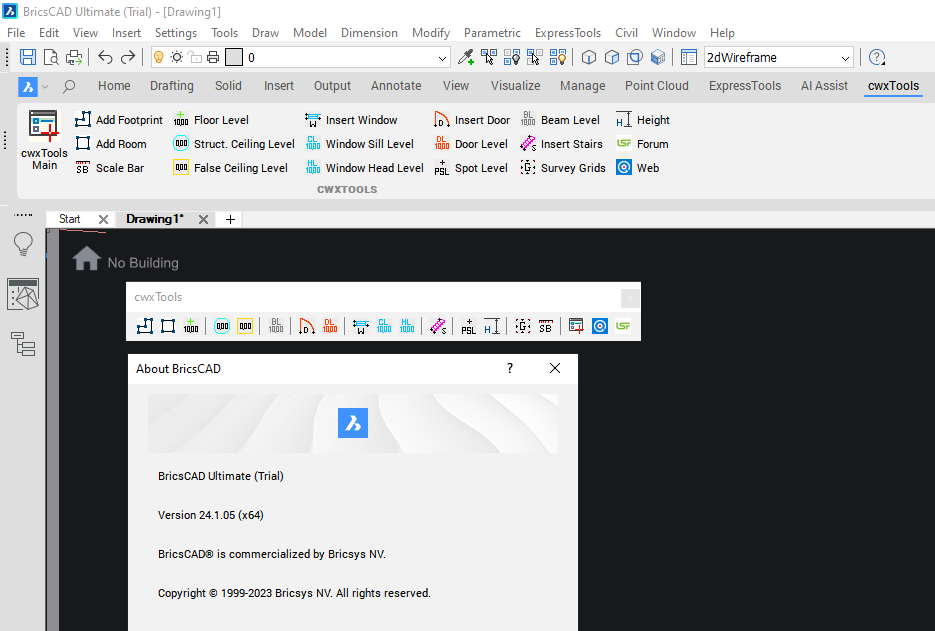The height and width of the screenshot is (631, 935).
Task: Click the ribbon search magnifier
Action: click(69, 86)
